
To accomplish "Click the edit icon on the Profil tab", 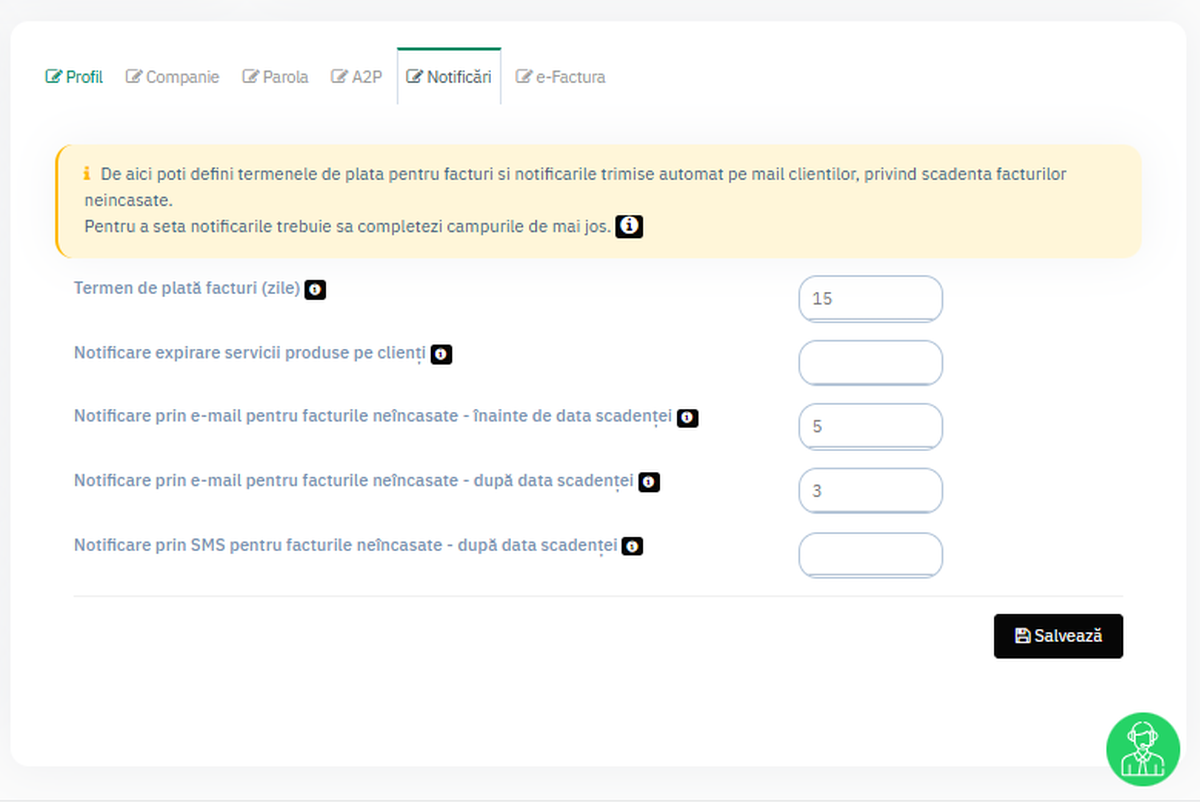I will click(x=54, y=77).
